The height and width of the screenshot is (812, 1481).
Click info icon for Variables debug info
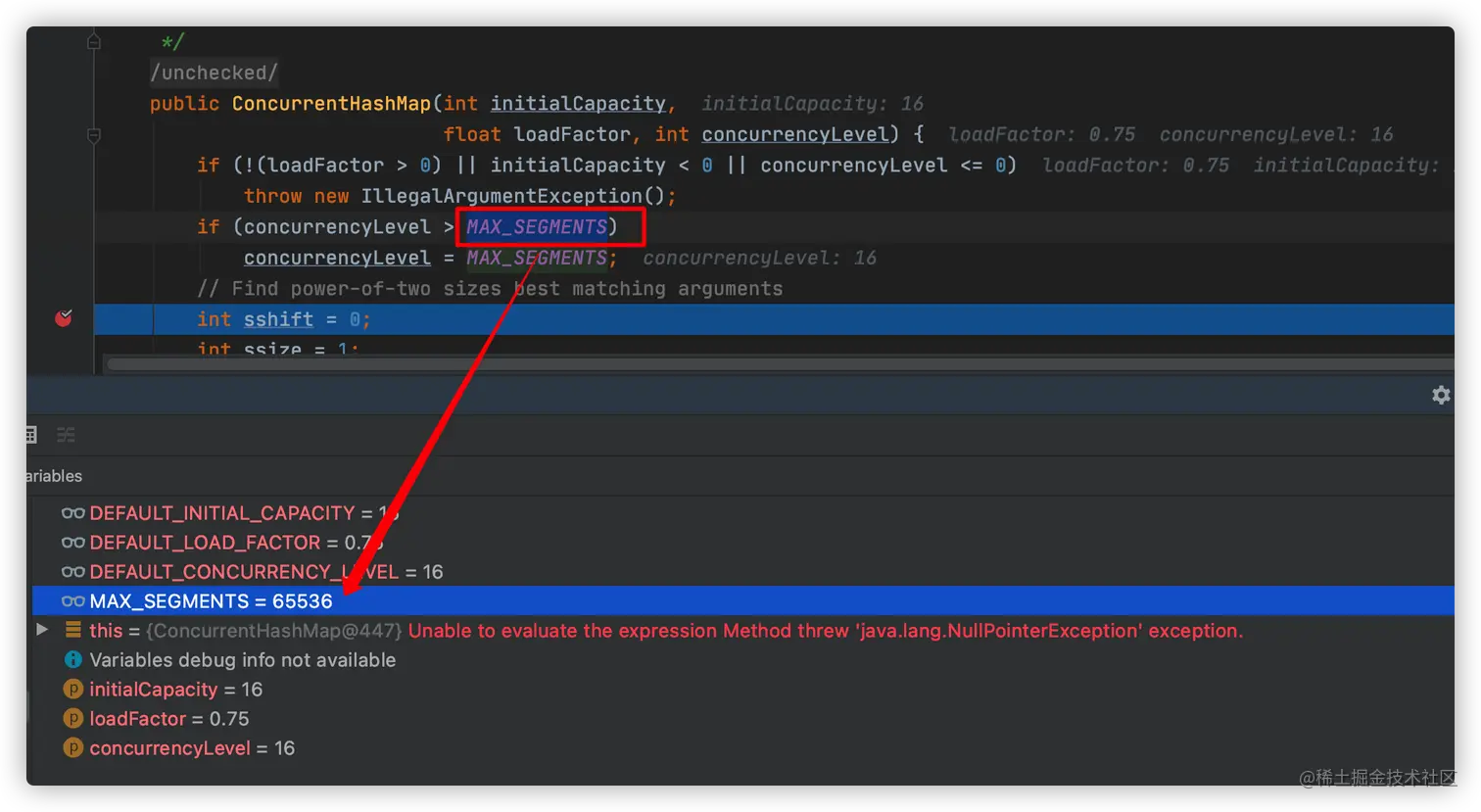click(73, 659)
